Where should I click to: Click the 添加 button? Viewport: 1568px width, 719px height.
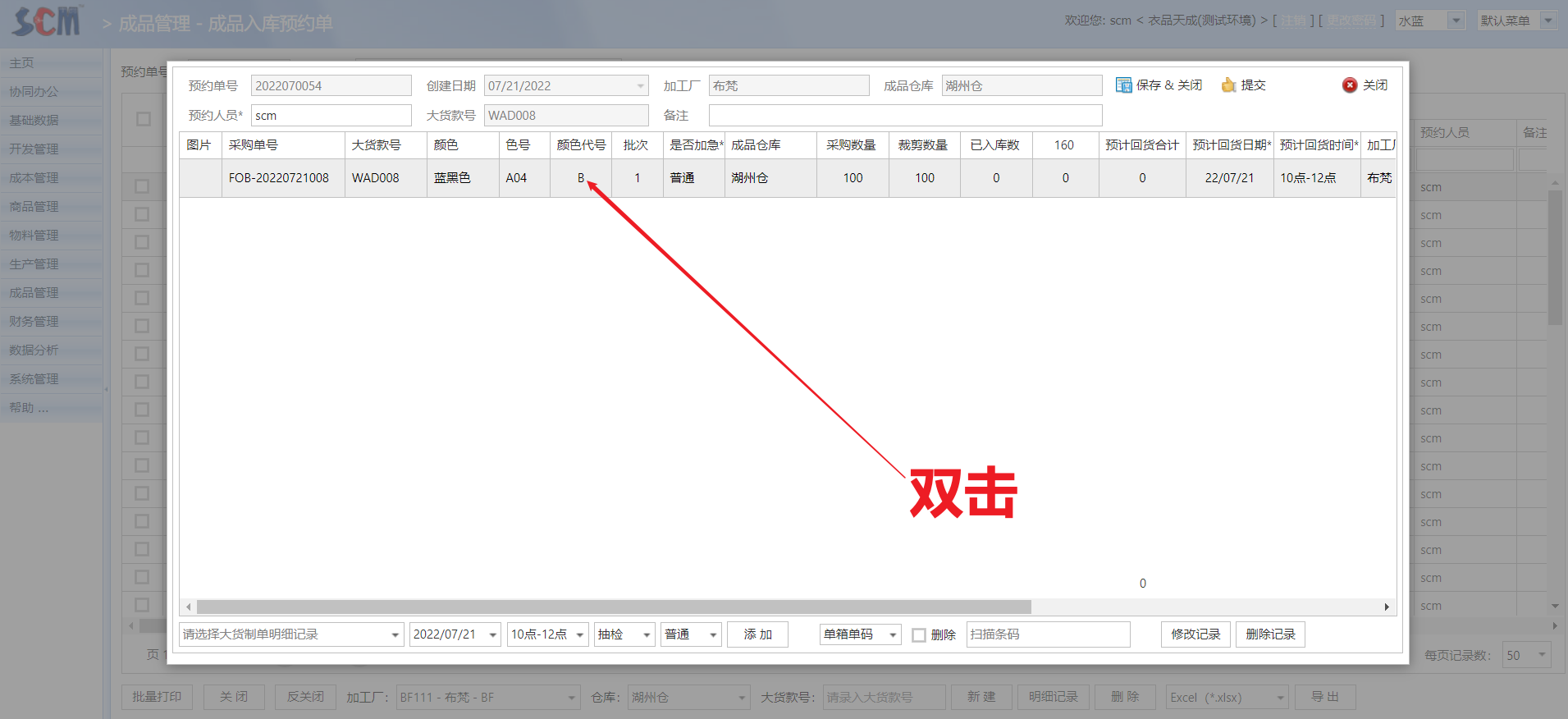(x=757, y=634)
